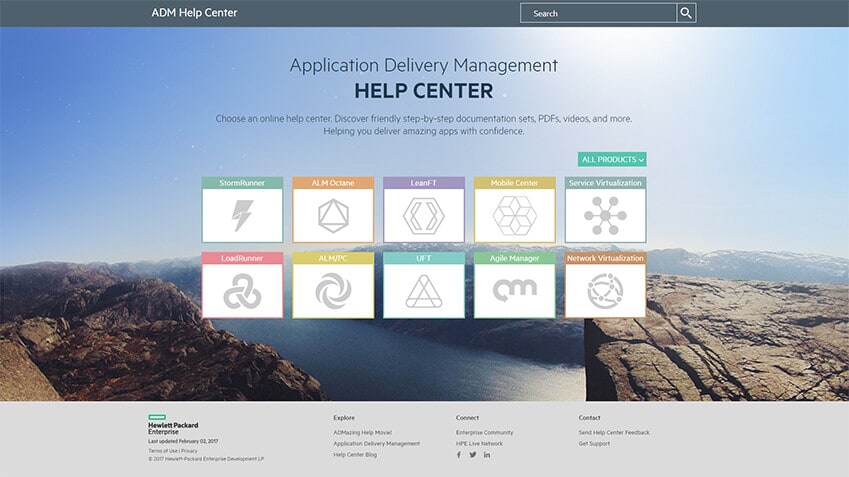Image resolution: width=849 pixels, height=477 pixels.
Task: Visit the Facebook social icon in footer
Action: [459, 455]
